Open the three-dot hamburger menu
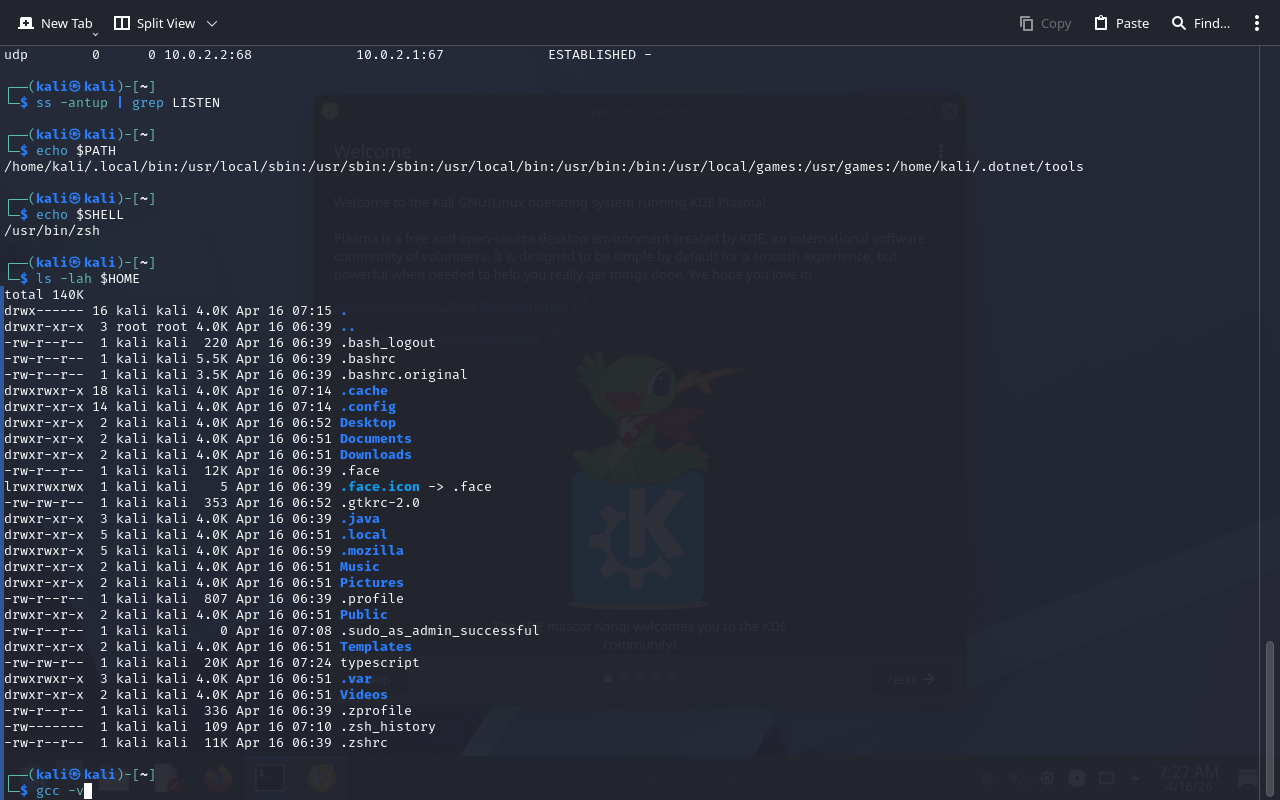This screenshot has width=1280, height=800. click(x=1257, y=23)
